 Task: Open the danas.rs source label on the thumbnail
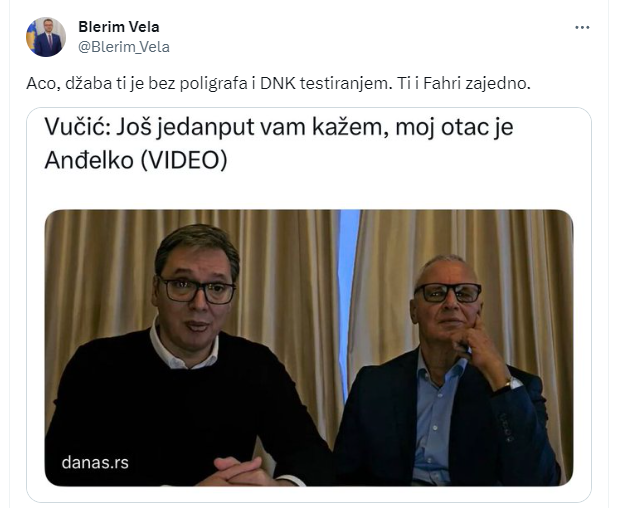95,463
